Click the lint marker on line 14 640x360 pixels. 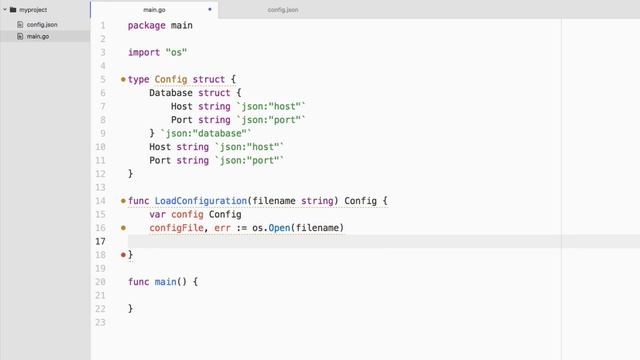pos(123,201)
